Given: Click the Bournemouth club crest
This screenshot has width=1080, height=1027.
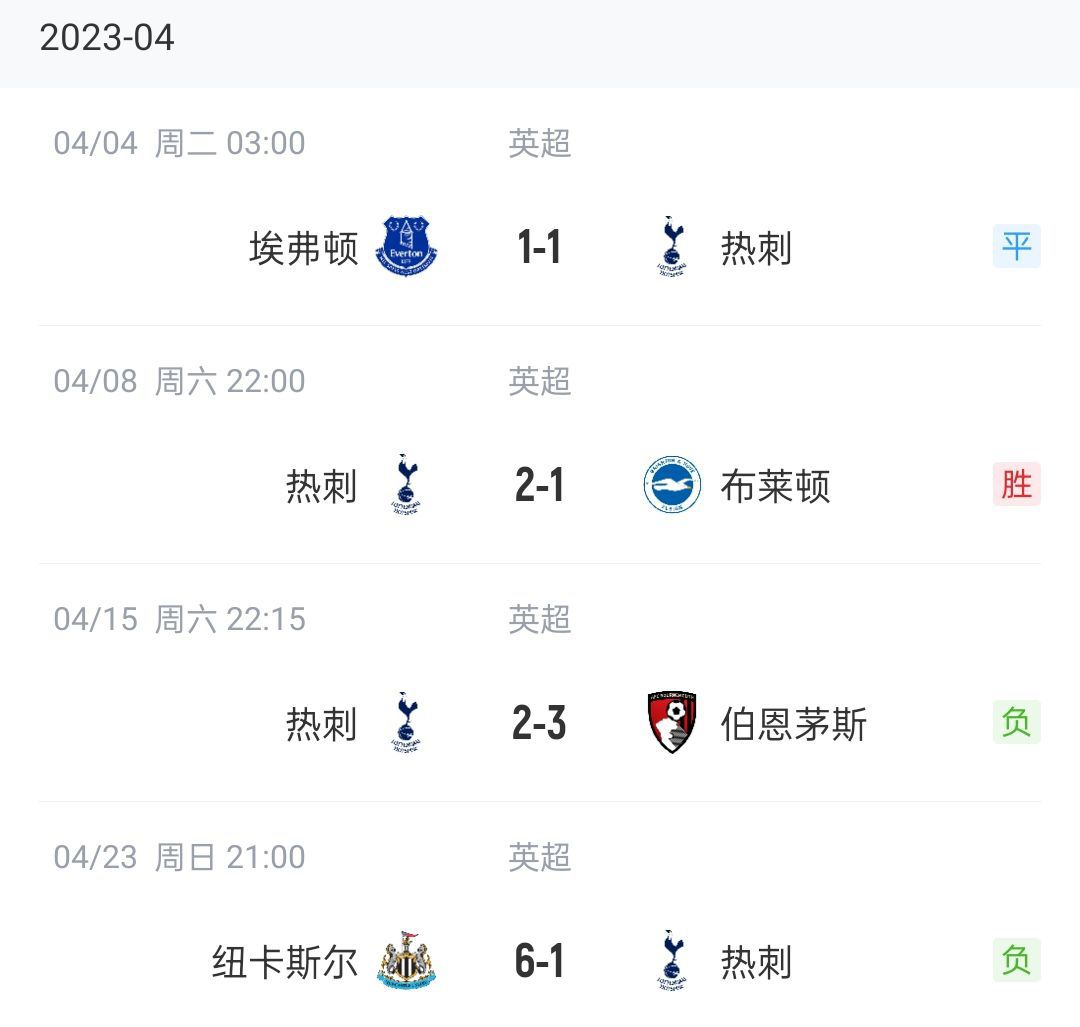Looking at the screenshot, I should pyautogui.click(x=672, y=723).
